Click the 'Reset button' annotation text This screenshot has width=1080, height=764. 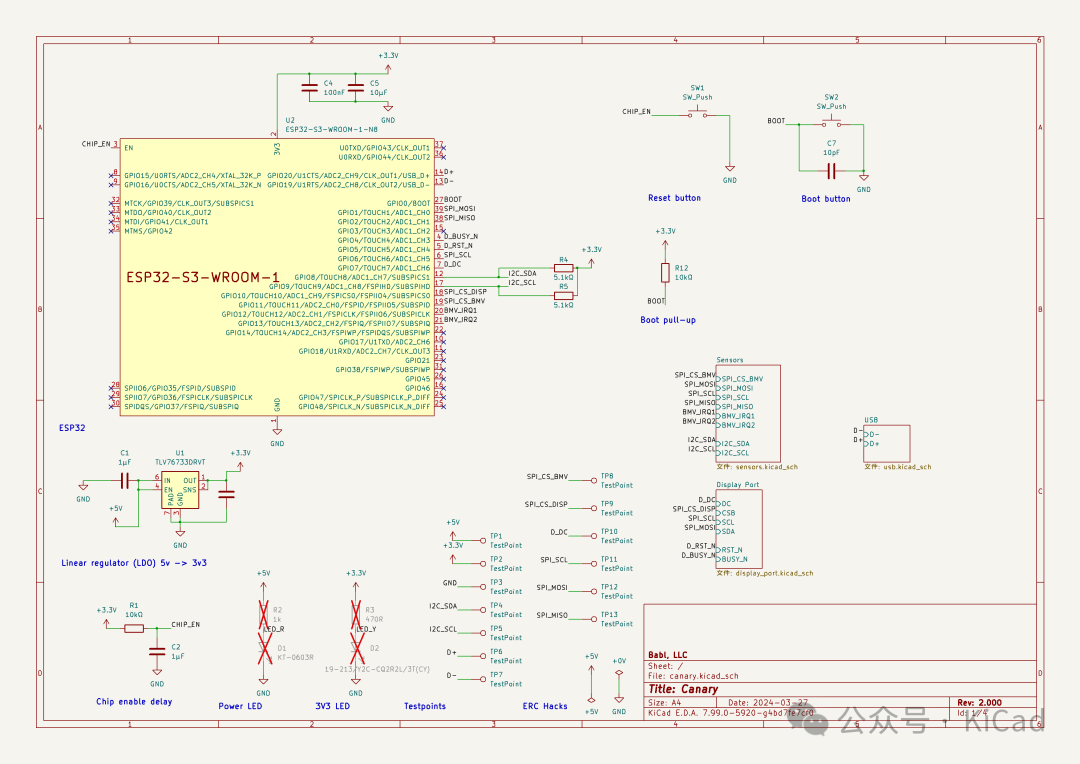point(674,198)
